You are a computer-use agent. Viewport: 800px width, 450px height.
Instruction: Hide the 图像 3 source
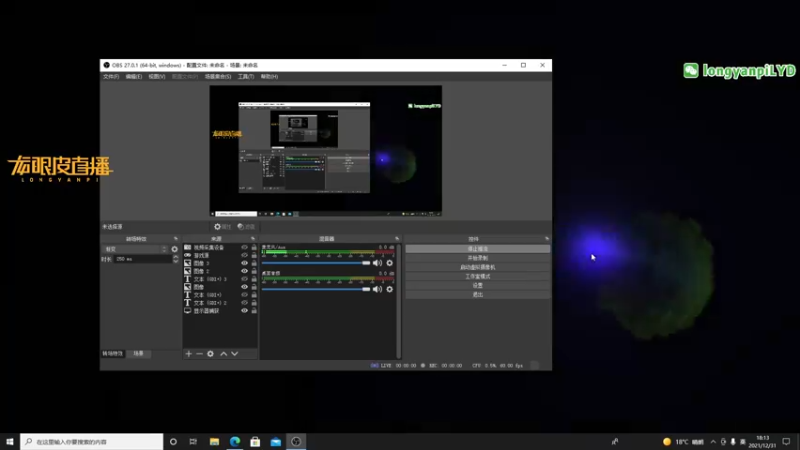tap(244, 263)
